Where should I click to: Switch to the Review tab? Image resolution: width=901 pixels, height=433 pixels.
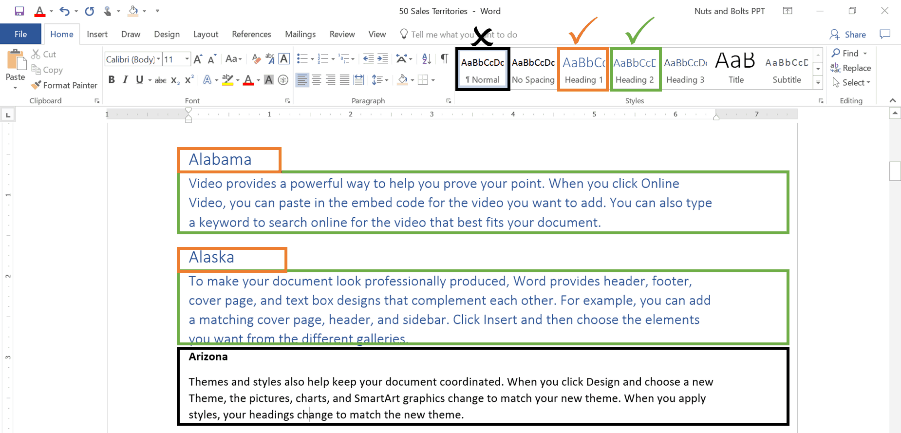point(342,34)
